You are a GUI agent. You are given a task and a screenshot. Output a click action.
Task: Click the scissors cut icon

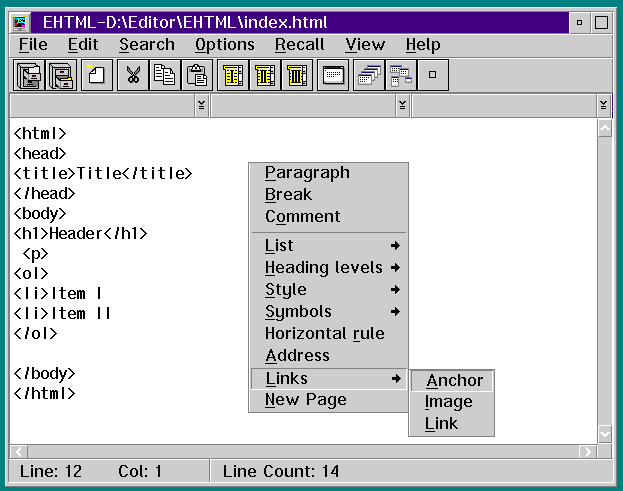tap(132, 76)
